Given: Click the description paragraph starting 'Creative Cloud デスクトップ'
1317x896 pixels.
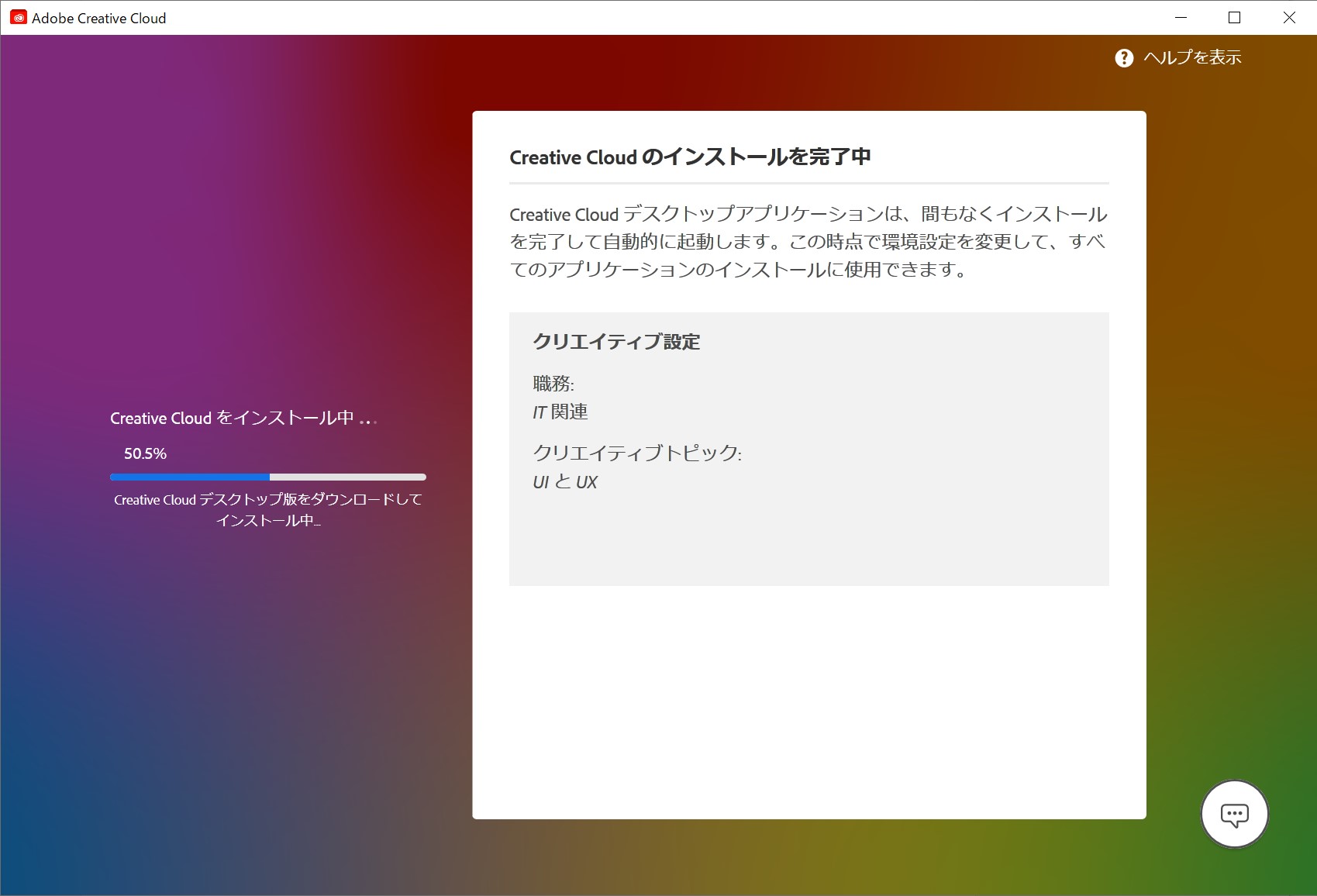Looking at the screenshot, I should 808,242.
